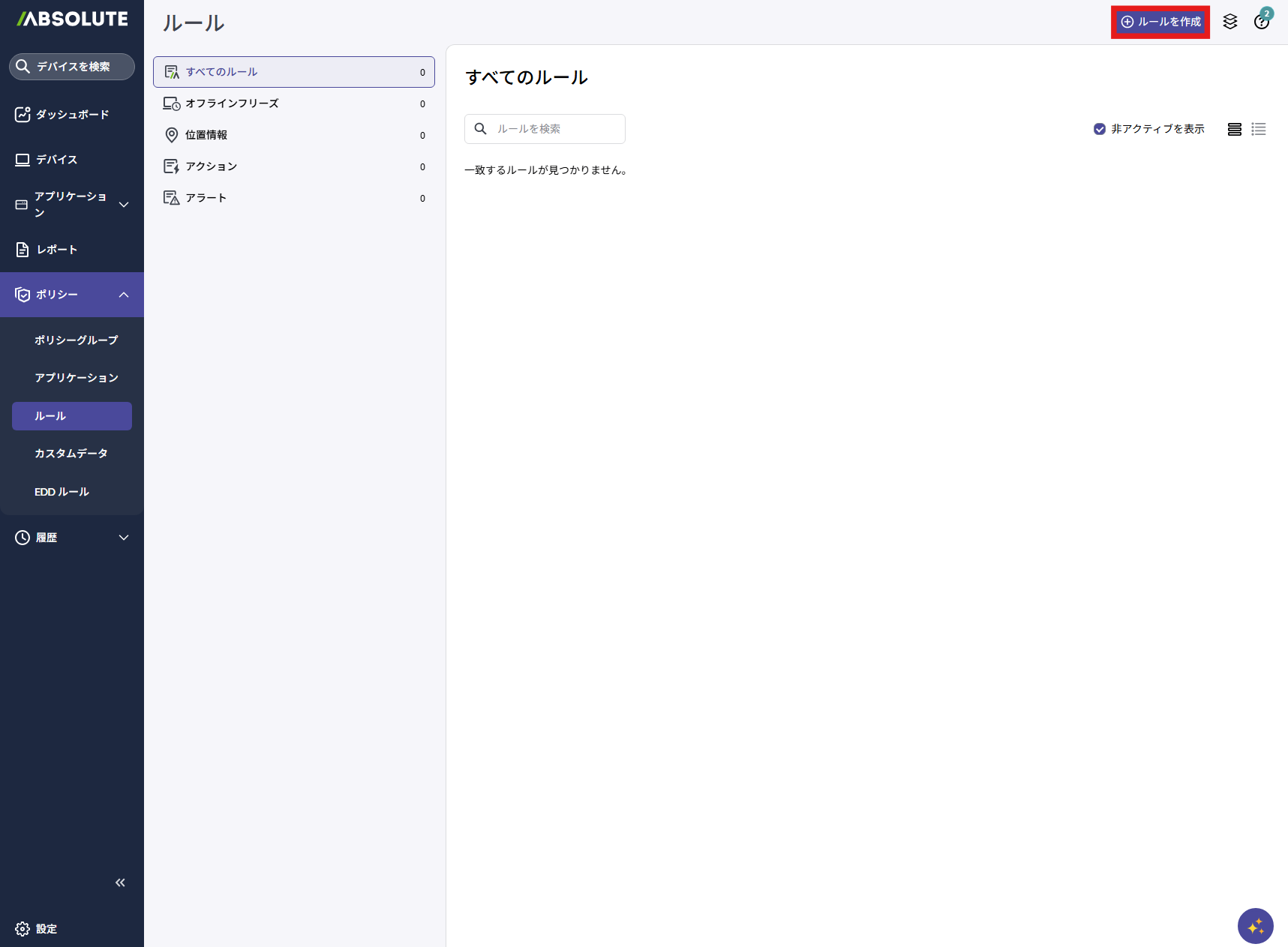Select the オフラインフリーズ category
The image size is (1288, 947).
click(x=294, y=103)
